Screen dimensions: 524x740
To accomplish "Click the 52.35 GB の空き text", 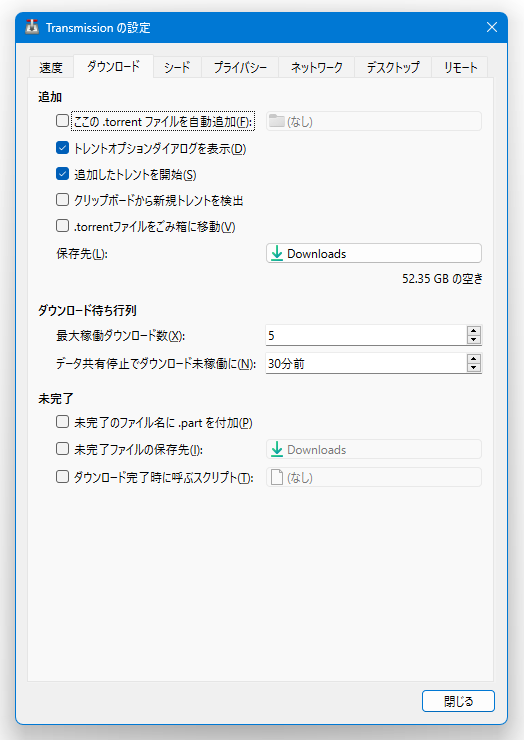I will 442,279.
